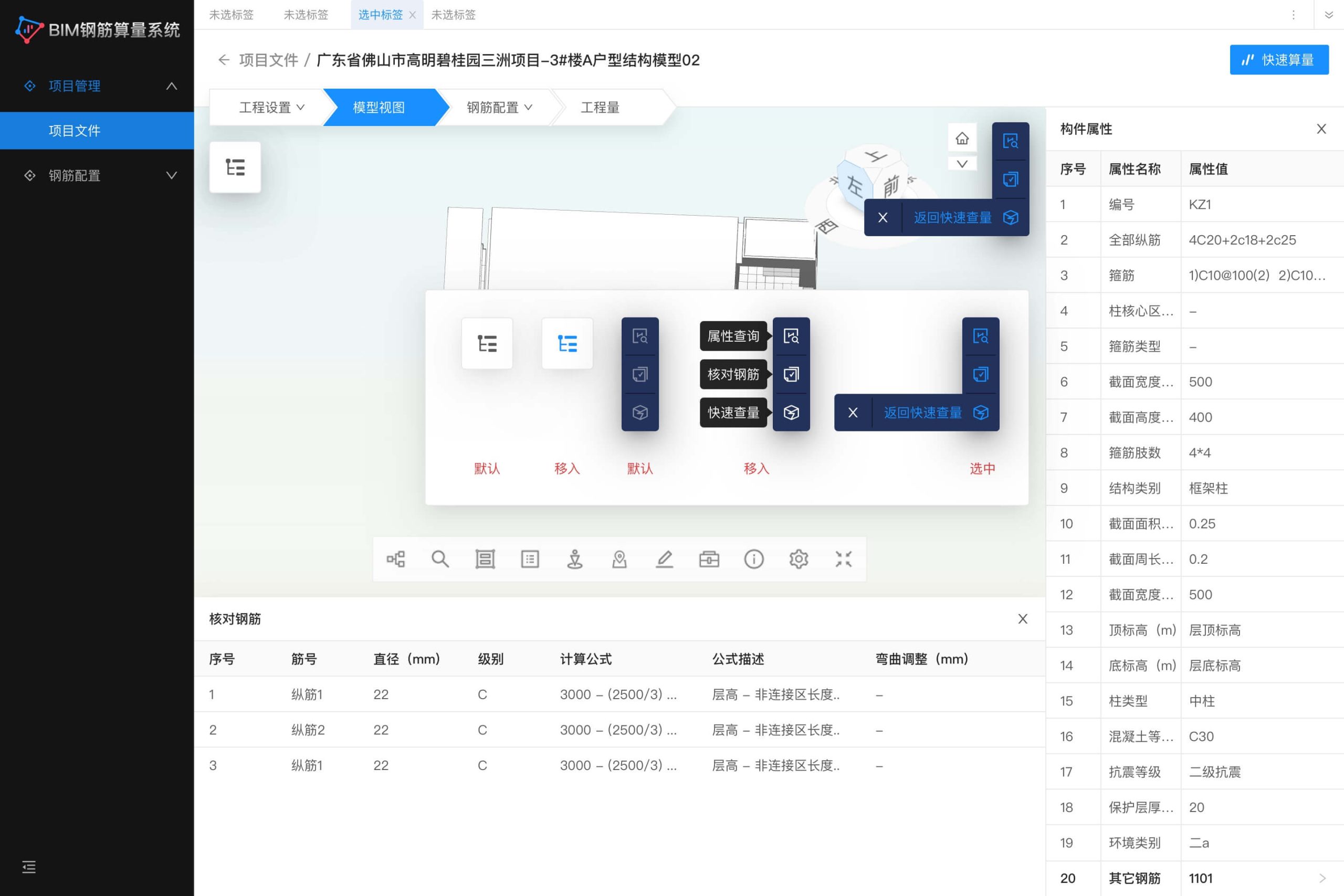The width and height of the screenshot is (1344, 896).
Task: Select the 项目文件 sidebar item
Action: point(74,131)
